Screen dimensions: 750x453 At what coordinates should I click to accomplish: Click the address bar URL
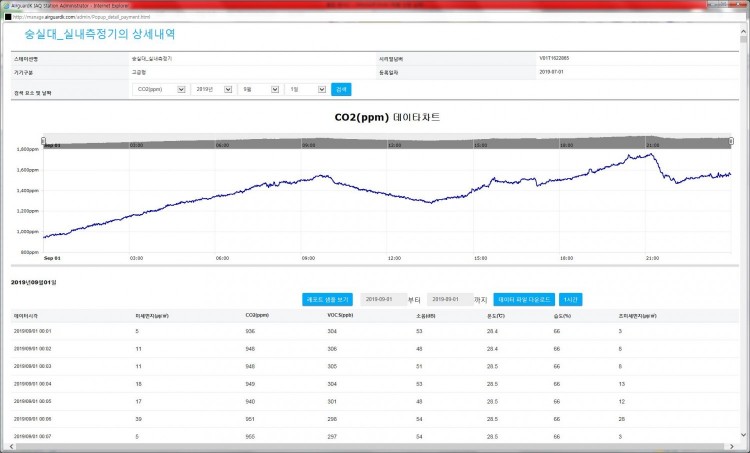[82, 17]
